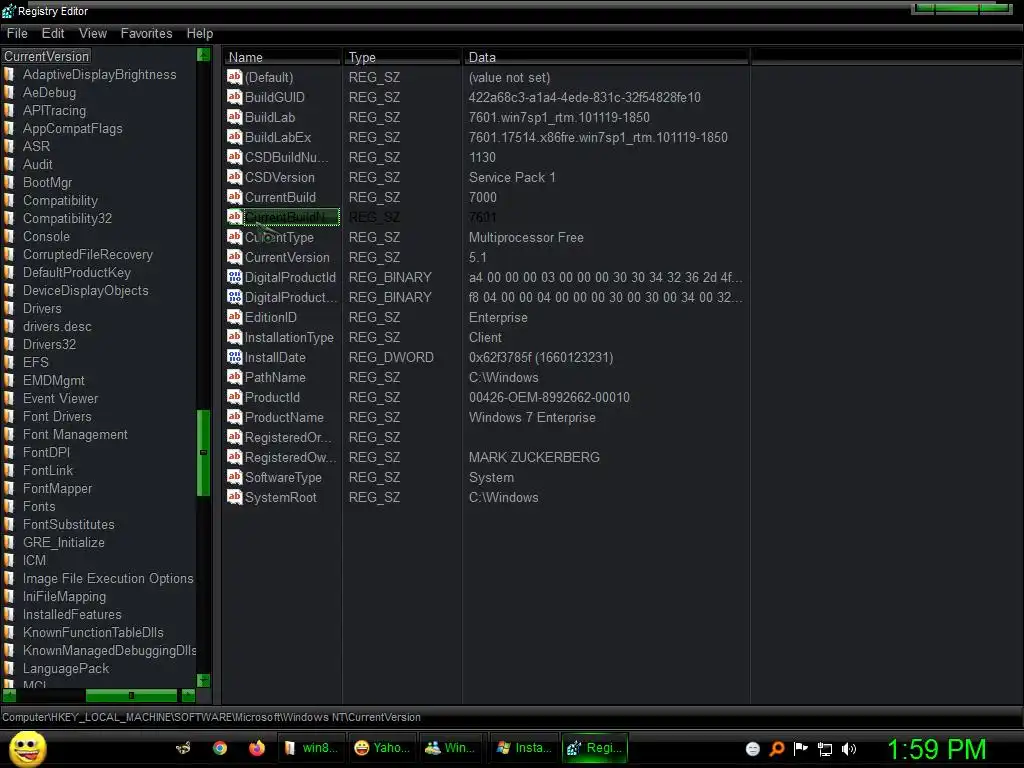This screenshot has height=768, width=1024.
Task: Click folder icon of AeDebug key
Action: [x=10, y=93]
